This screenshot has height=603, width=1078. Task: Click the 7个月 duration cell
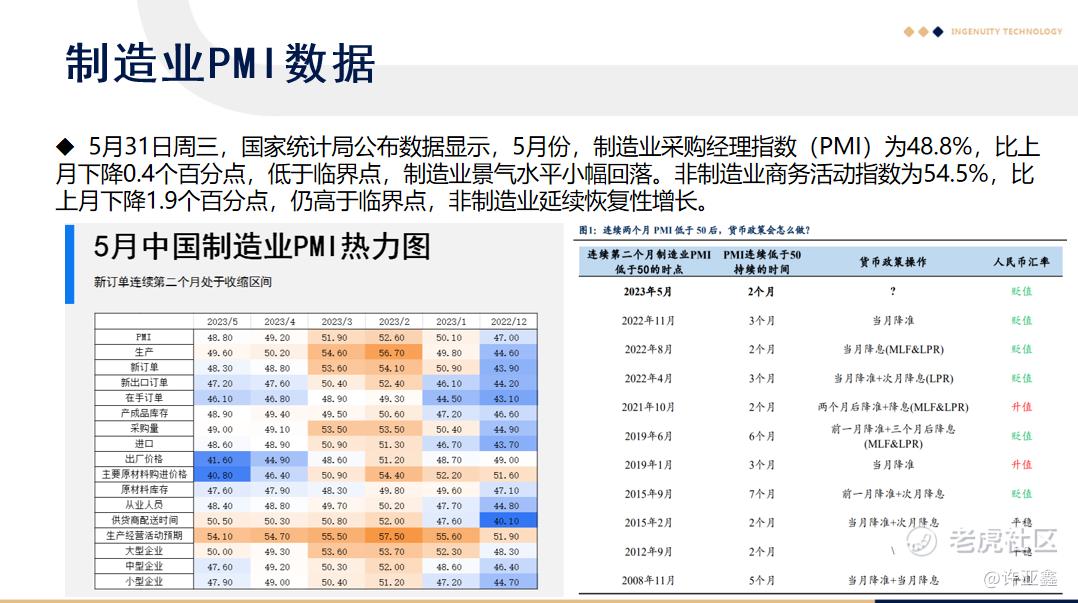point(761,494)
